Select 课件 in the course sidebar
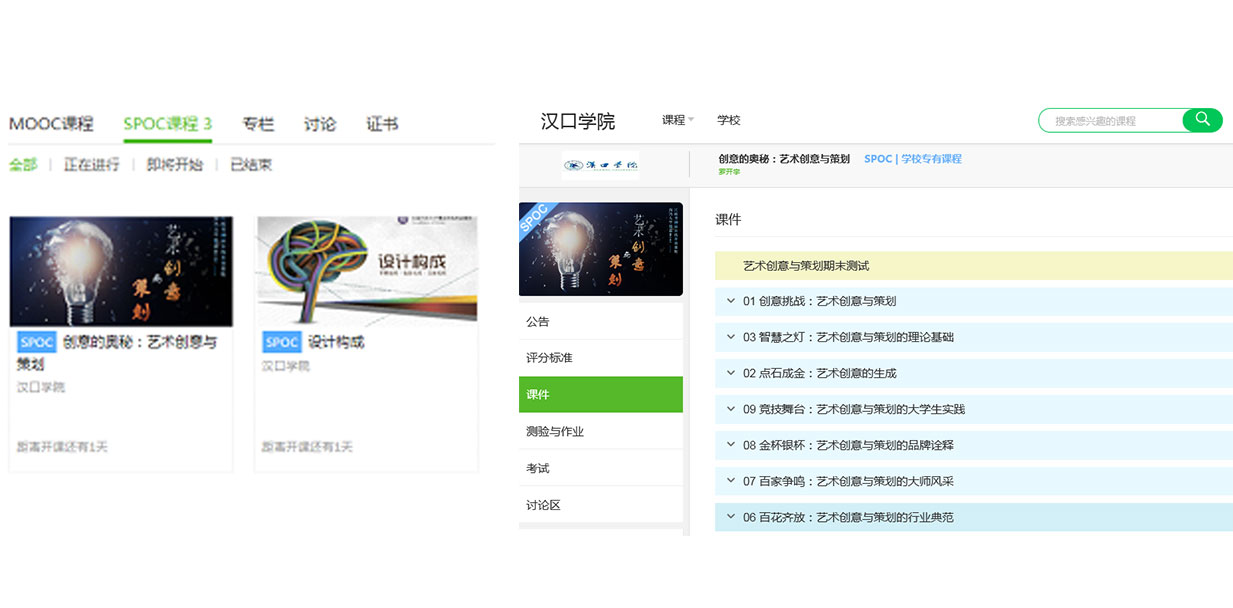 coord(601,395)
